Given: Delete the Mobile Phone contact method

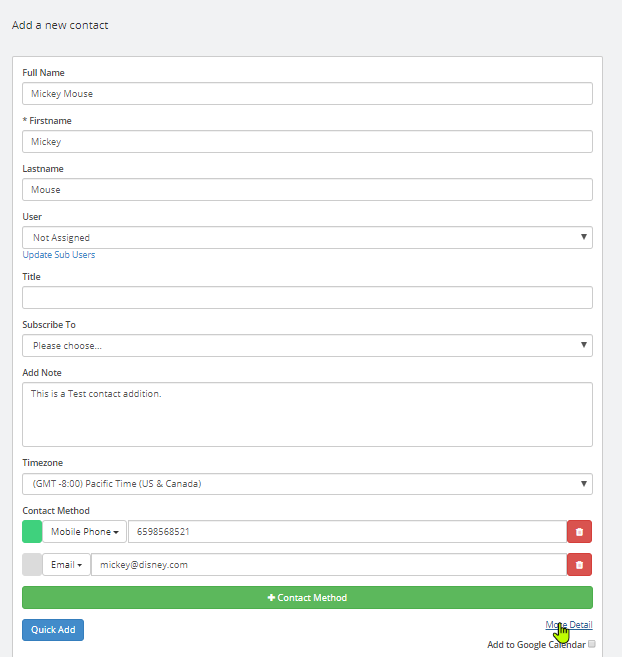Looking at the screenshot, I should (579, 531).
